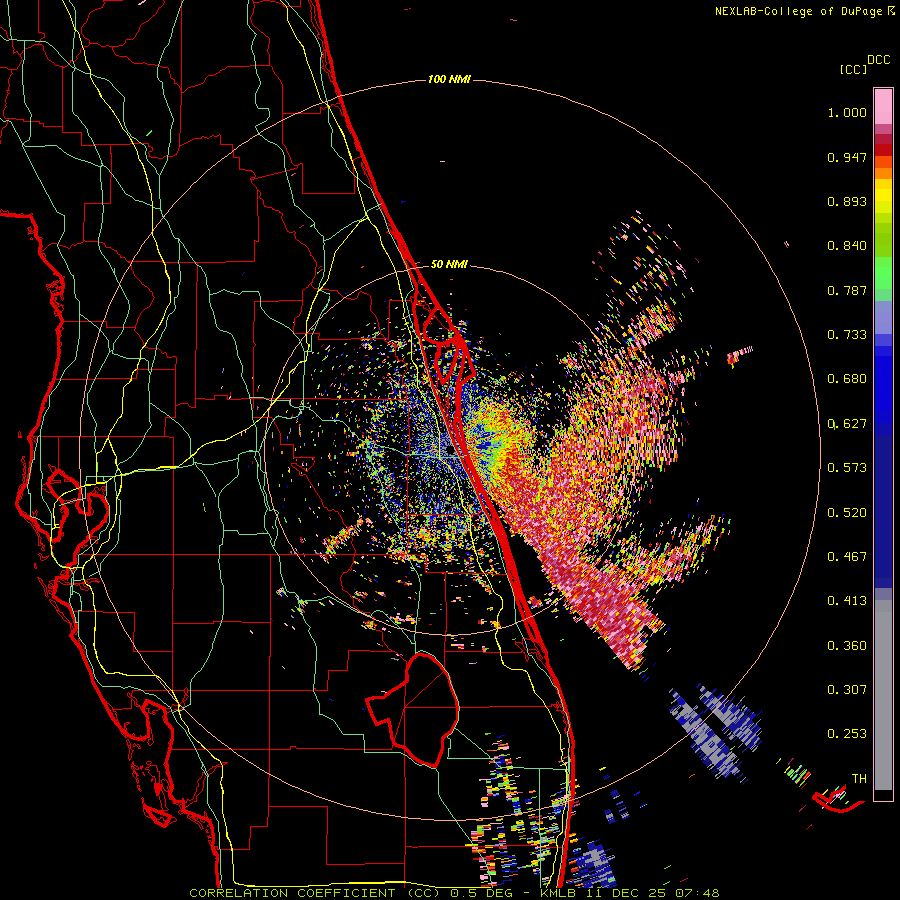Click the 0.947 scale value
Viewport: 900px width, 900px height.
click(847, 157)
